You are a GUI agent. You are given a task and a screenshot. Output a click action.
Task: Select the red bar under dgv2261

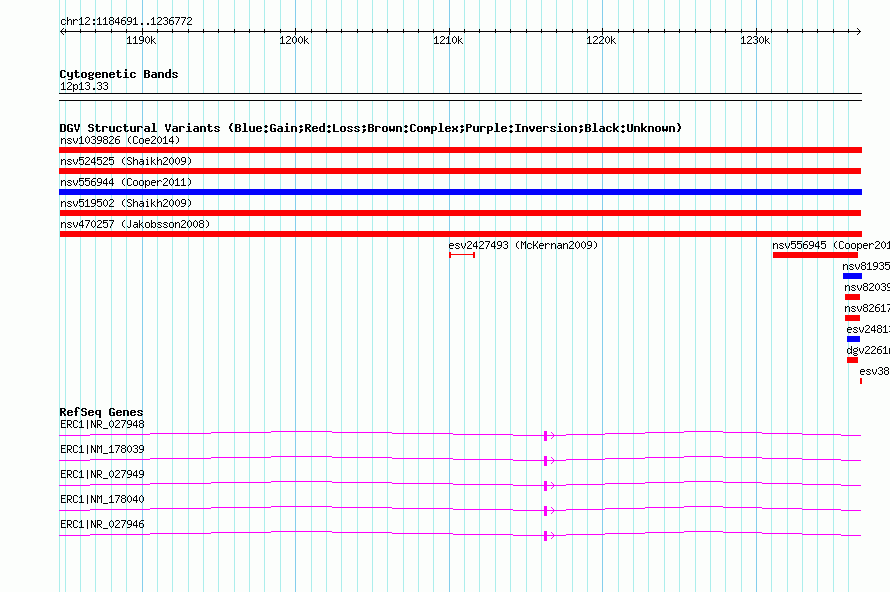click(x=852, y=360)
